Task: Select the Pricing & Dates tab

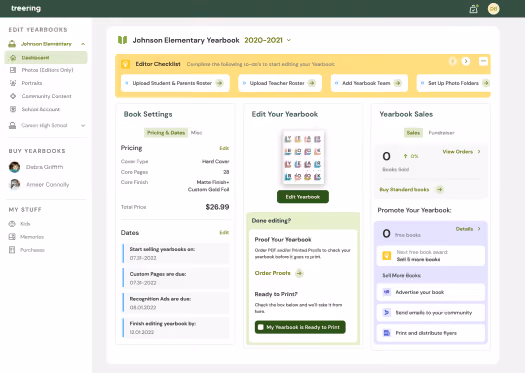Action: pyautogui.click(x=166, y=133)
